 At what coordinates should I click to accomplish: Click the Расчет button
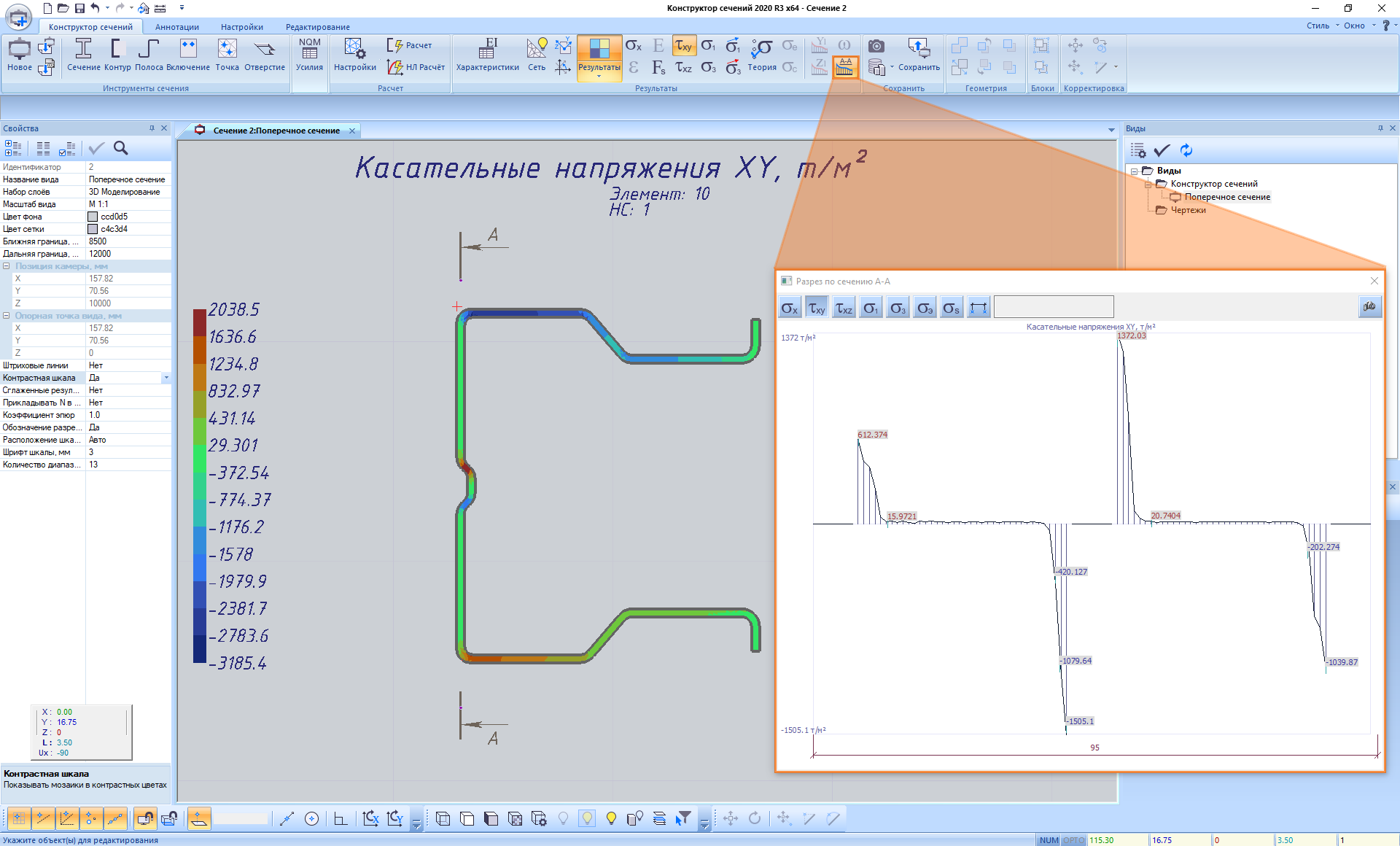click(410, 45)
